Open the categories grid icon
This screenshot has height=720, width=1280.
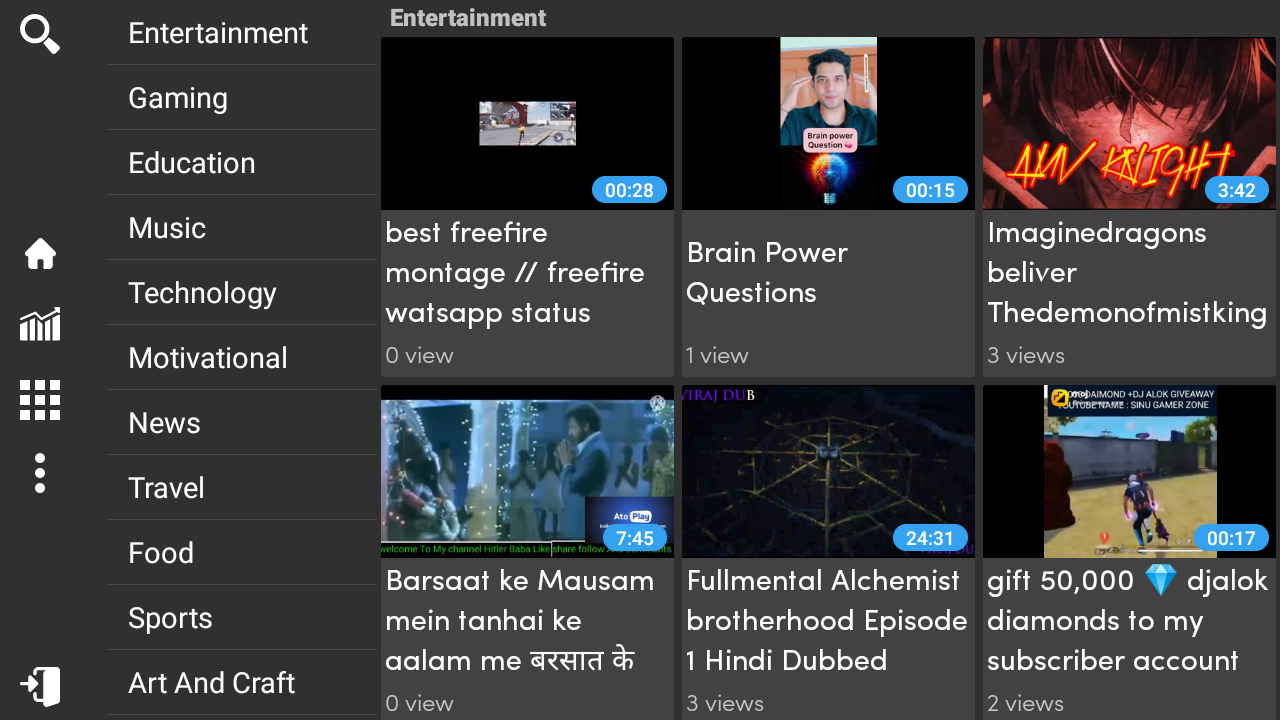[40, 400]
